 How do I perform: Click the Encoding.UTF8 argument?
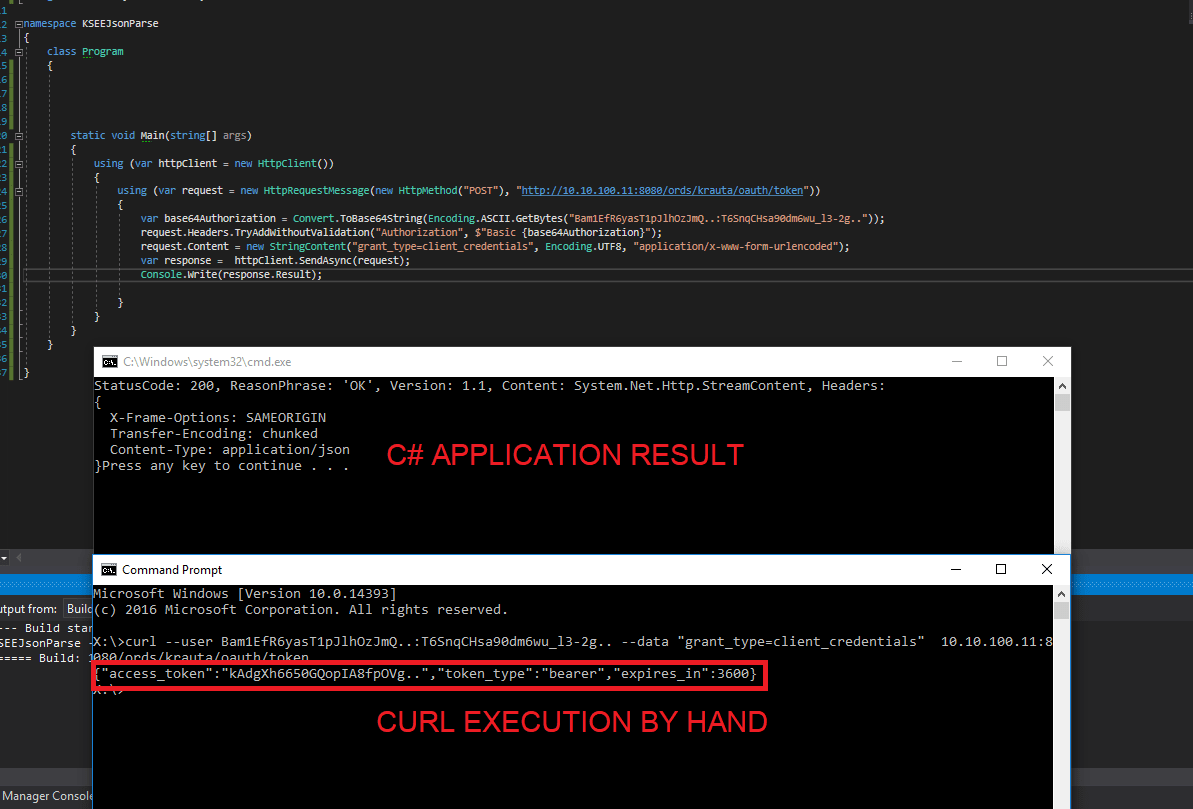pyautogui.click(x=584, y=247)
